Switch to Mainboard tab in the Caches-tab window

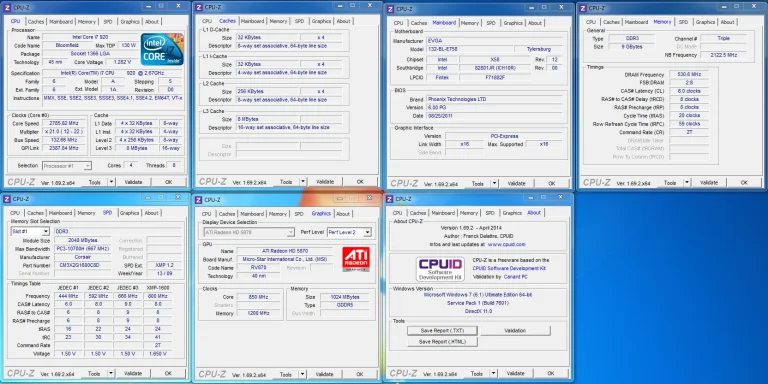tap(253, 21)
